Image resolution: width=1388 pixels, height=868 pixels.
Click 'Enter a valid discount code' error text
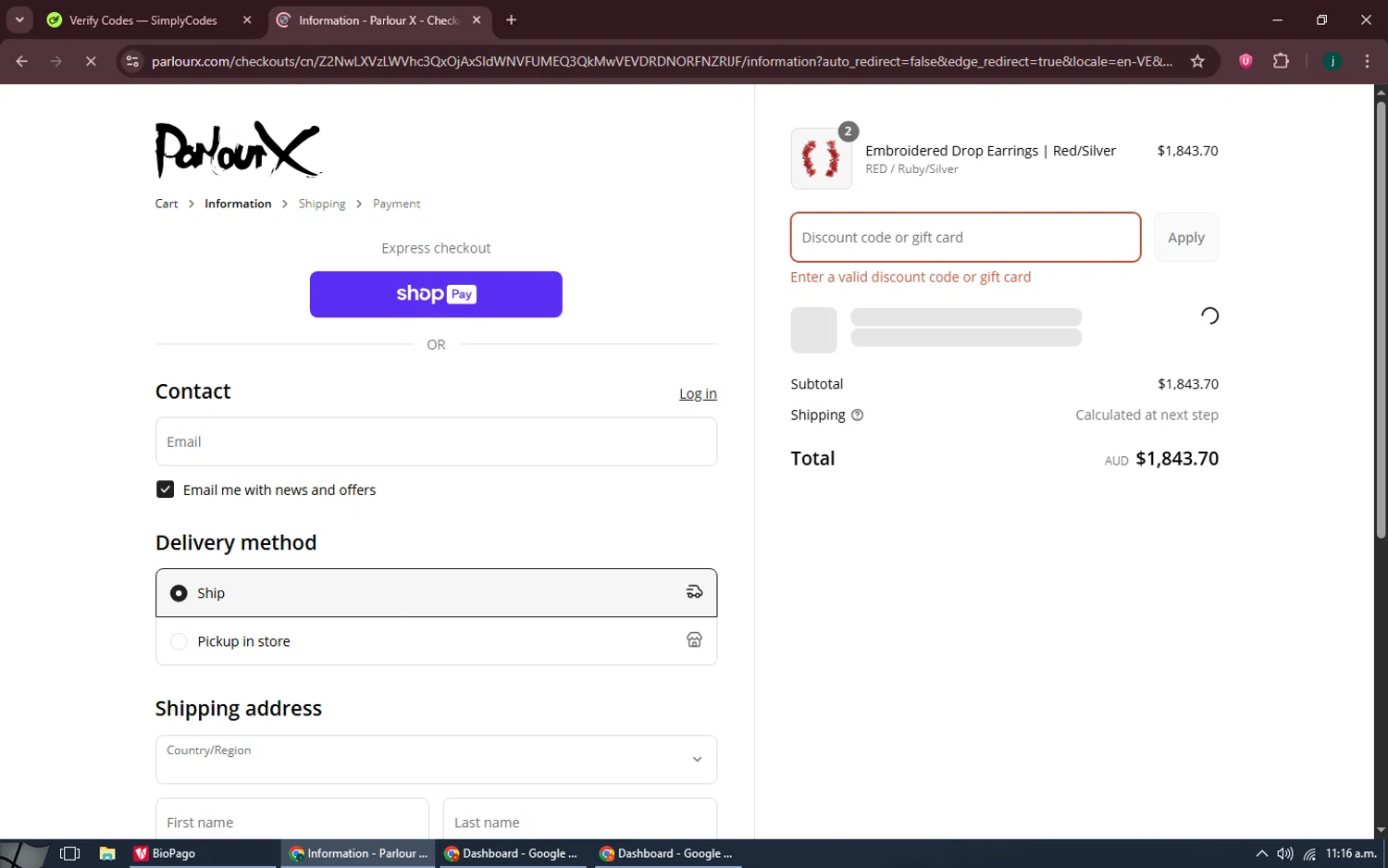(x=911, y=277)
